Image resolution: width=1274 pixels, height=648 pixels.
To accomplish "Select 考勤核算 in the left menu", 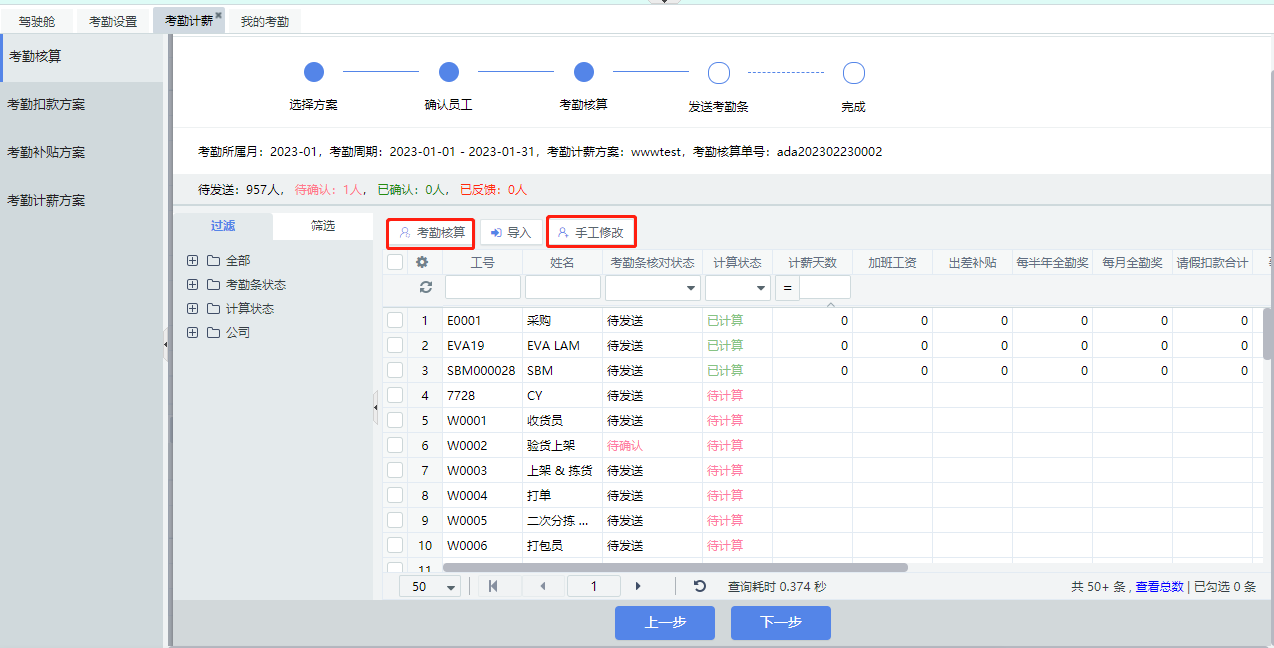I will [81, 57].
